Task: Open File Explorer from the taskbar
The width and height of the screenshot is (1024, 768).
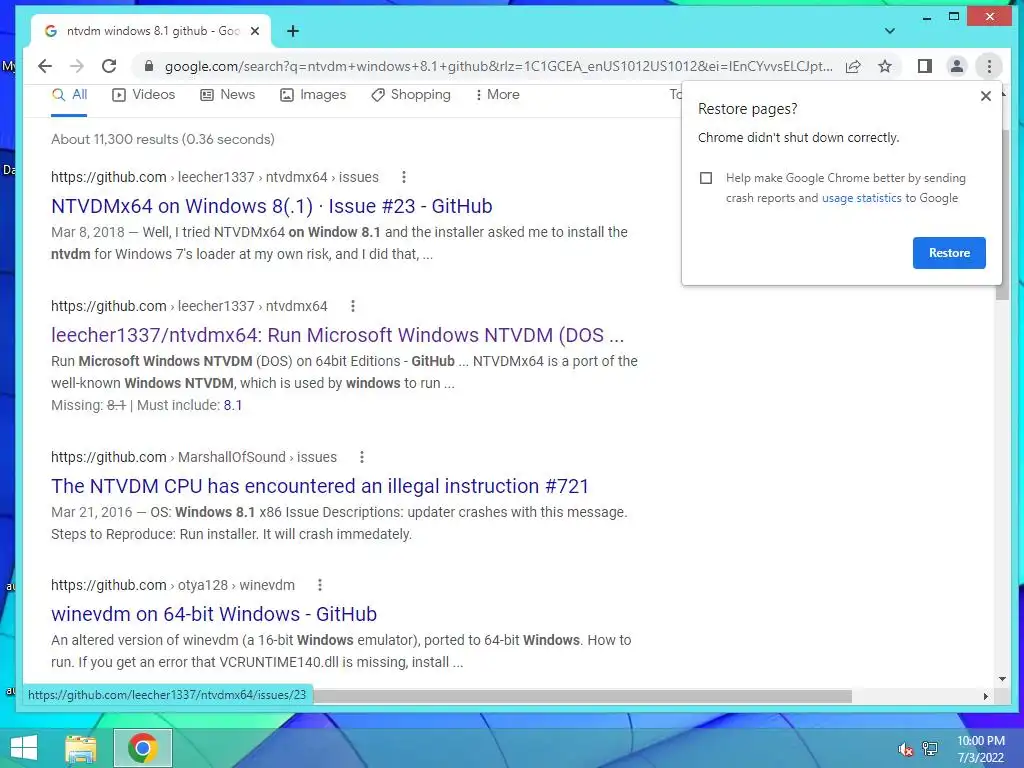Action: pos(81,748)
